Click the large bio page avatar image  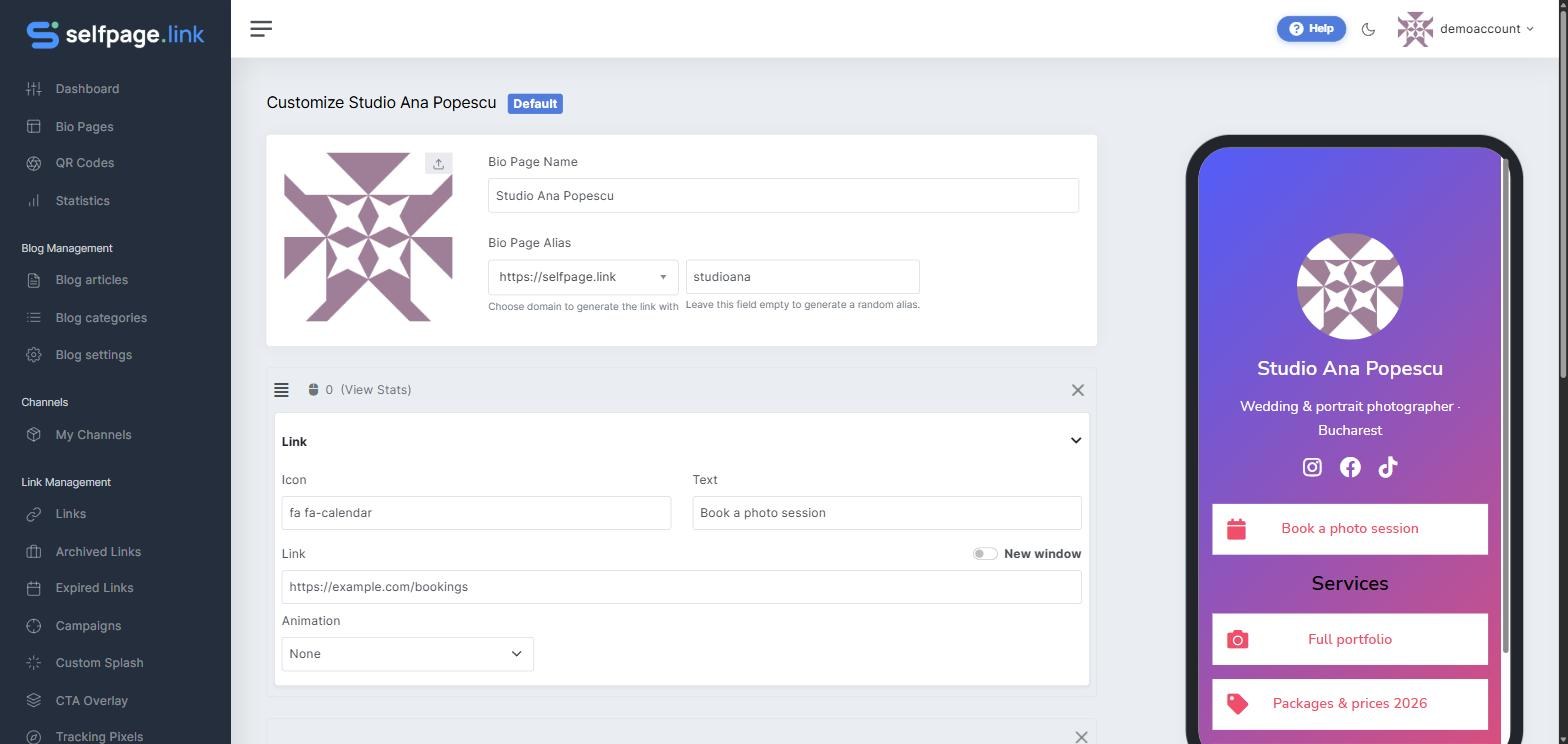368,237
